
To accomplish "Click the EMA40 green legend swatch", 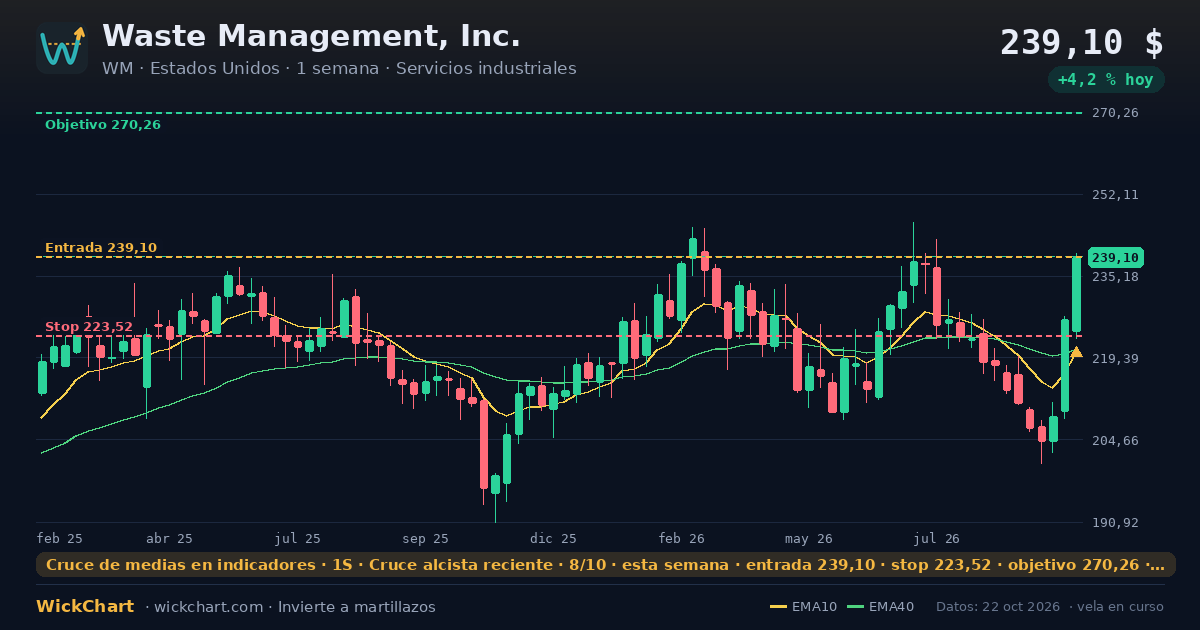I will coord(855,607).
